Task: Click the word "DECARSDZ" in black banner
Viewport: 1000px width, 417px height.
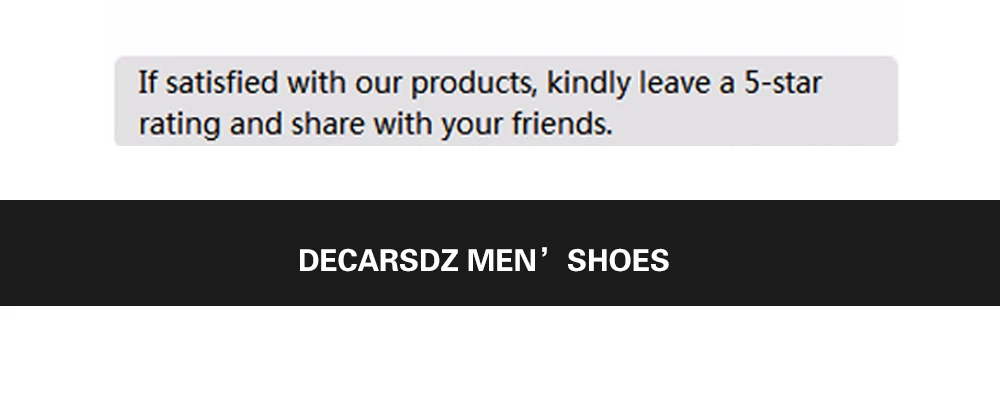Action: (378, 261)
